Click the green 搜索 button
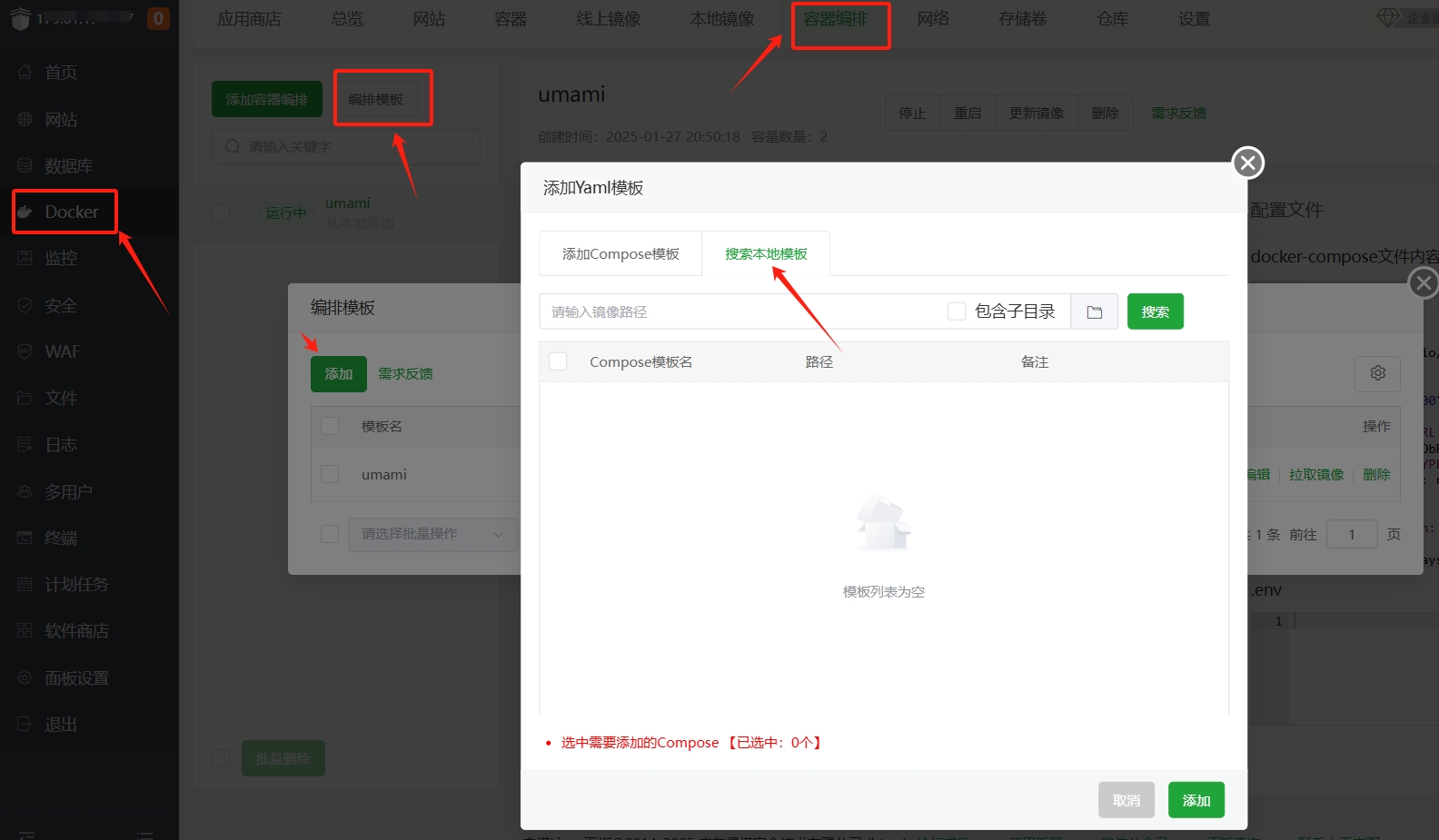Viewport: 1439px width, 840px height. (1156, 311)
